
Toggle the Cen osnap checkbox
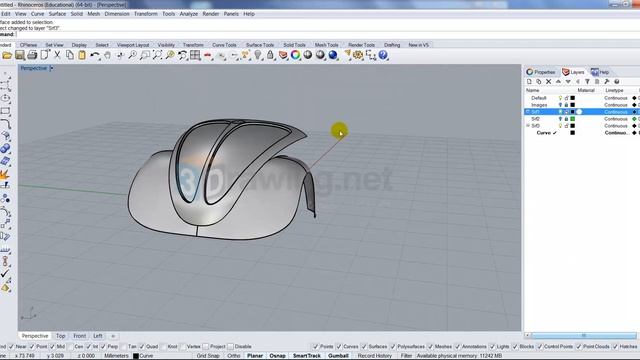[x=70, y=347]
